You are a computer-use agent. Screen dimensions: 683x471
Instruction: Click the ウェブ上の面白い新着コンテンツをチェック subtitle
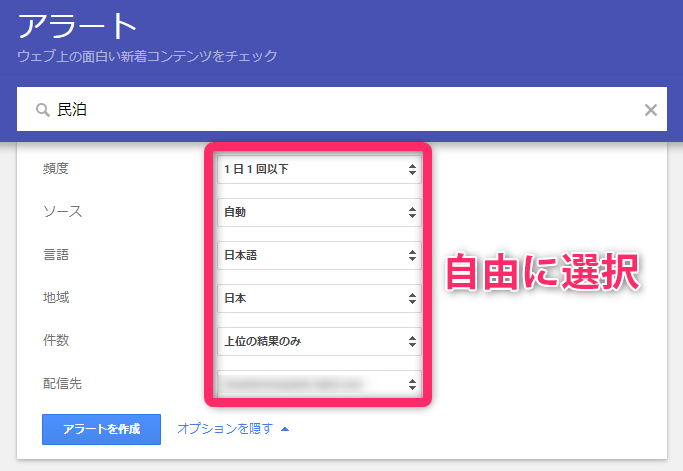pos(147,56)
